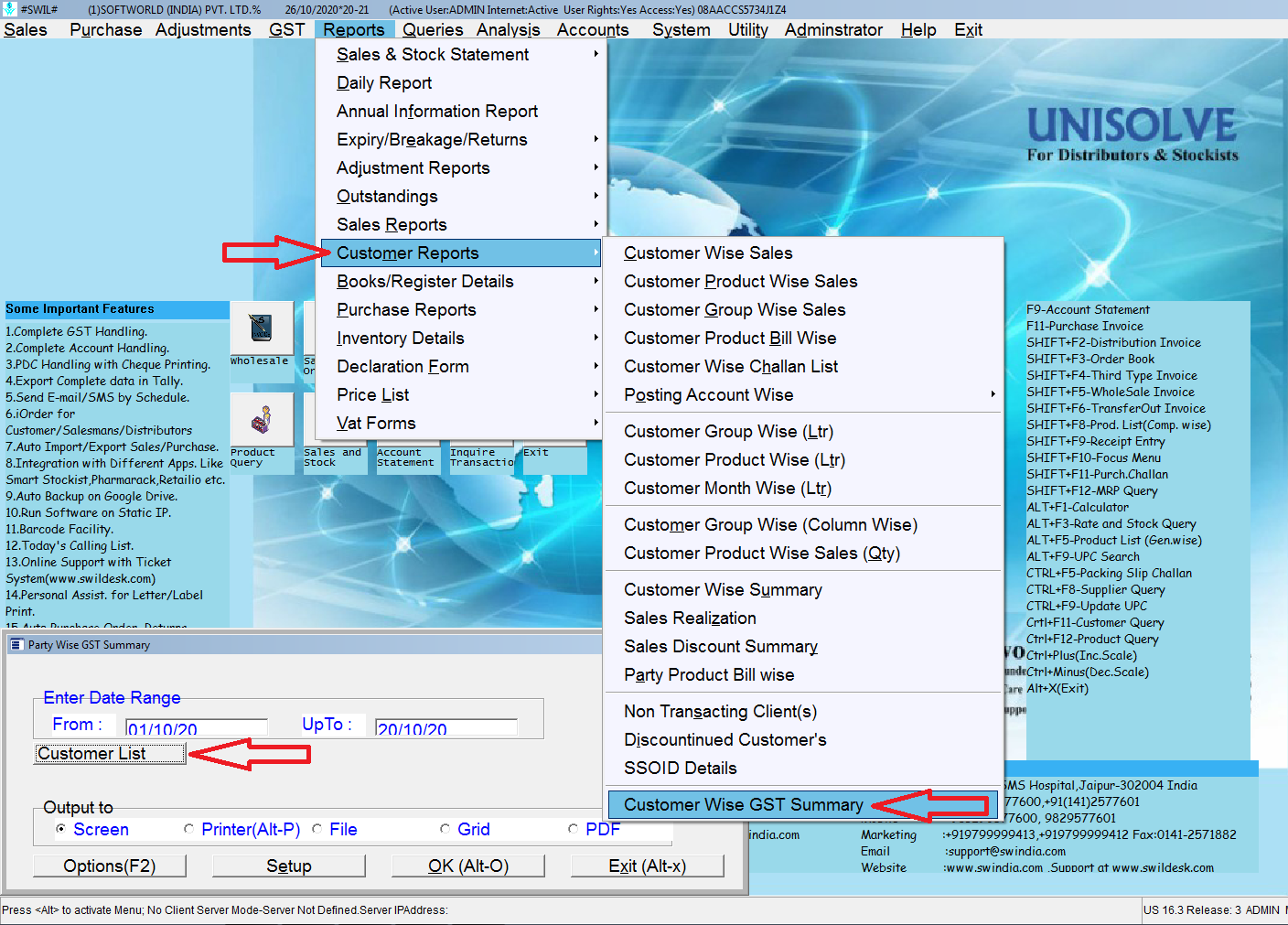
Task: Click the Party Wise GST Summary window icon
Action: click(16, 645)
